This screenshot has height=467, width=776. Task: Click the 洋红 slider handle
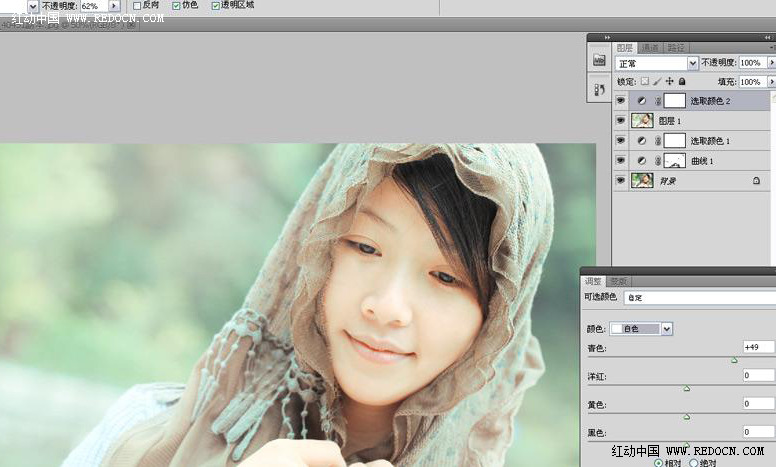point(687,389)
